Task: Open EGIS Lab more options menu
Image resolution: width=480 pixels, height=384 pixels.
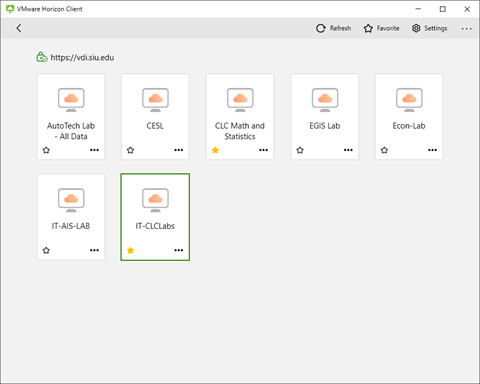Action: pos(348,150)
